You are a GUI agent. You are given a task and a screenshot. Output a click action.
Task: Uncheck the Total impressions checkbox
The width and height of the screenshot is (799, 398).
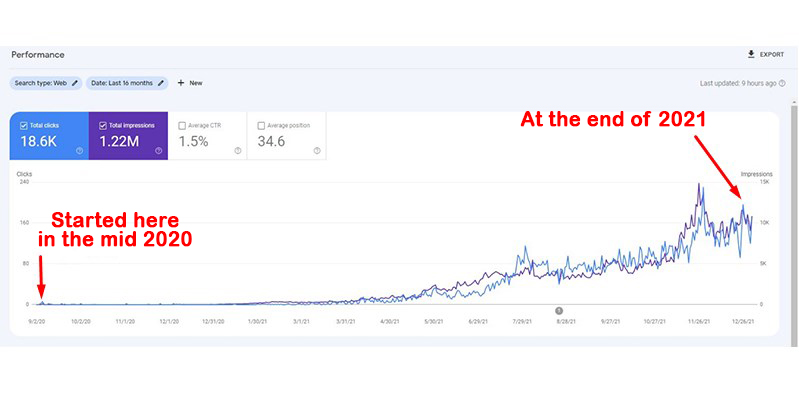102,125
